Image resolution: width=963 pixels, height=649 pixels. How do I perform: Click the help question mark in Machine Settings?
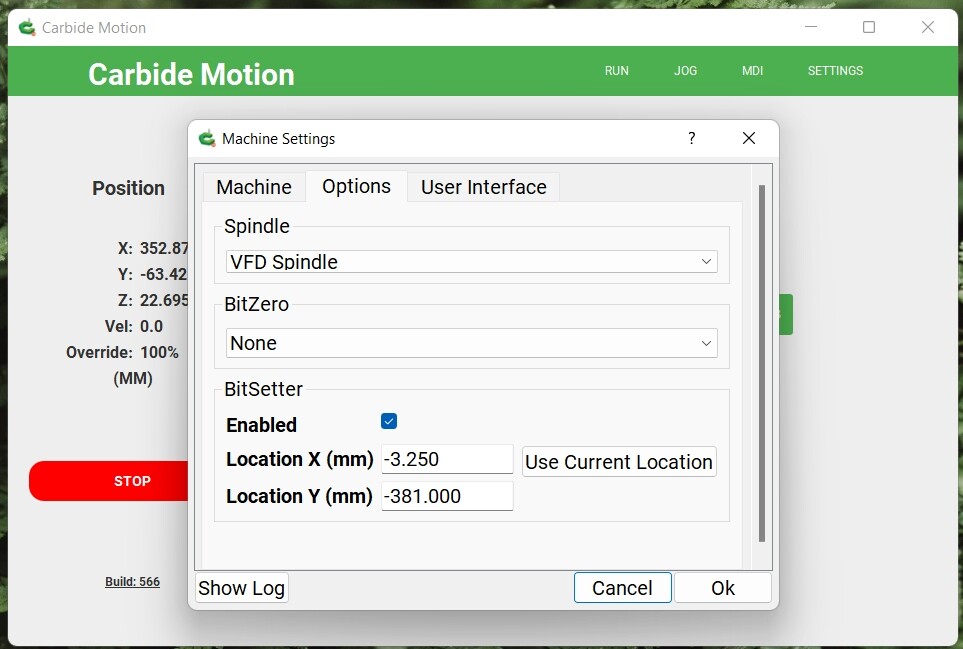(692, 138)
